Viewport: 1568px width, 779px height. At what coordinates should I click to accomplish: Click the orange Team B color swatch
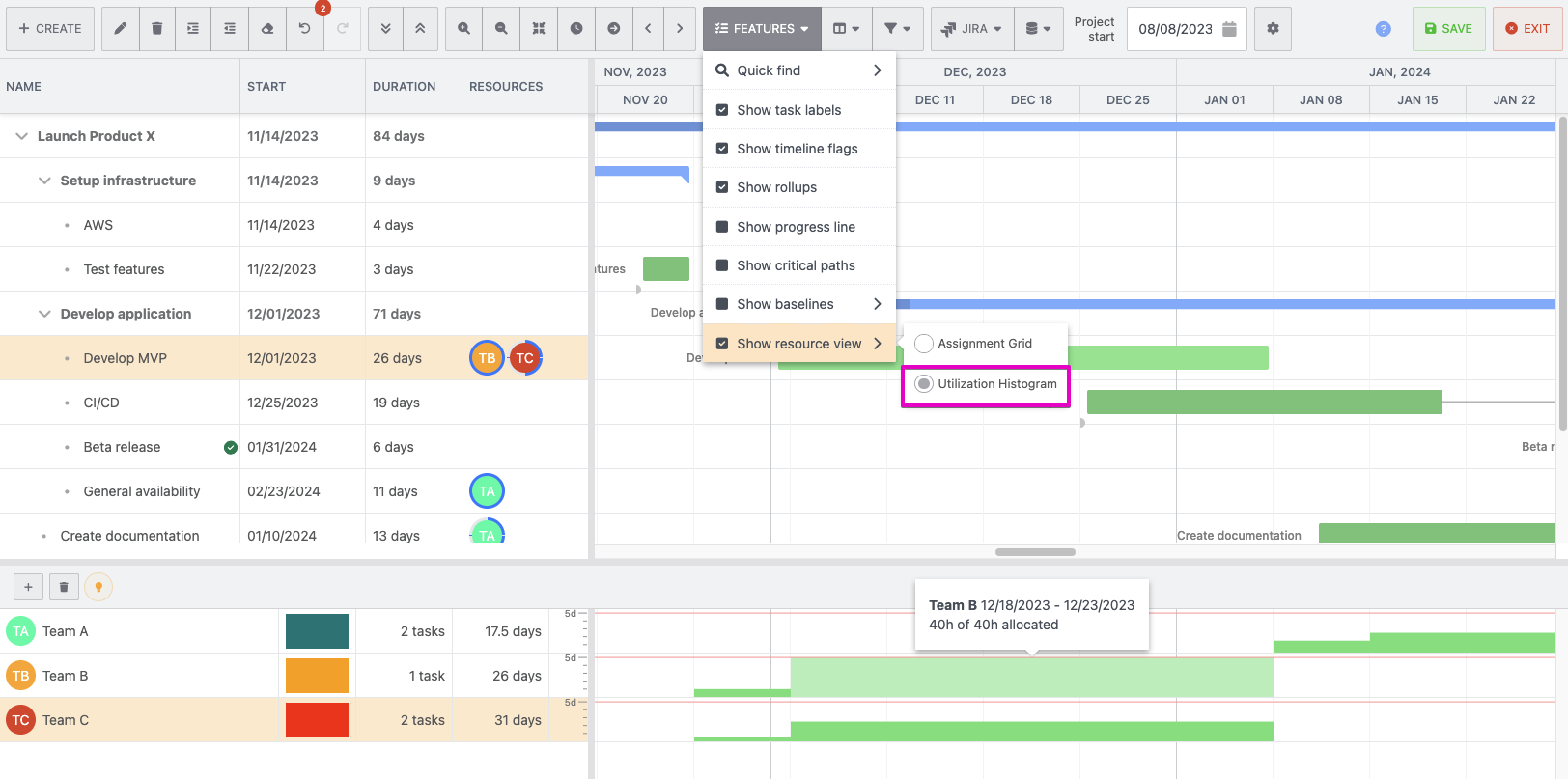point(317,676)
